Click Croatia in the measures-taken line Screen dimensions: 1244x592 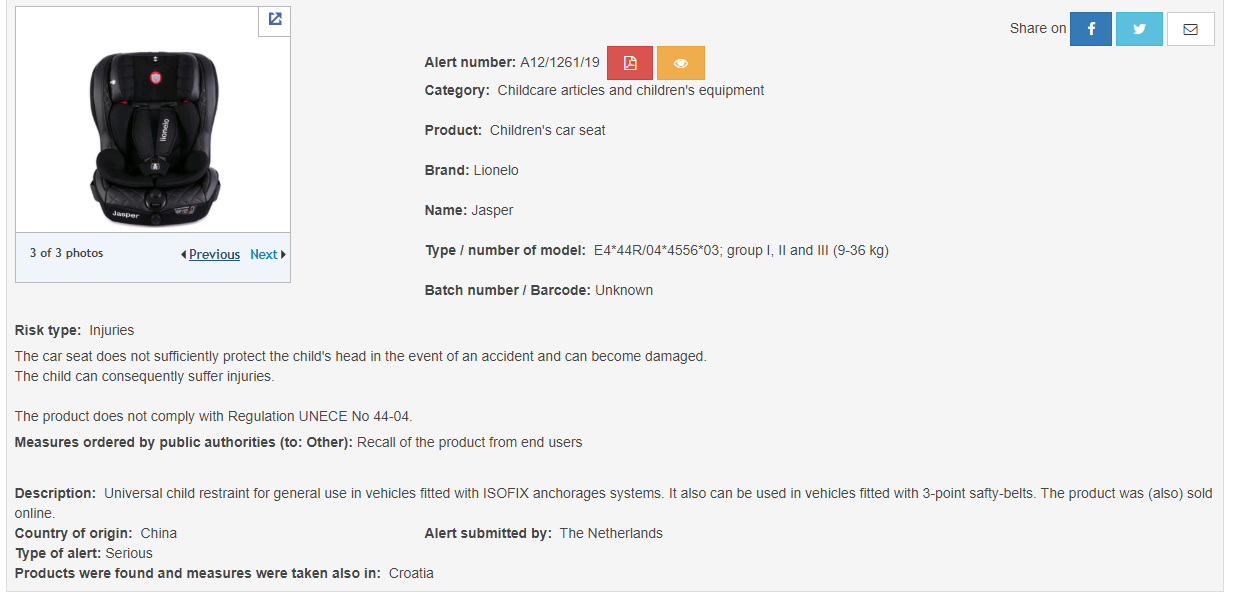pyautogui.click(x=411, y=573)
